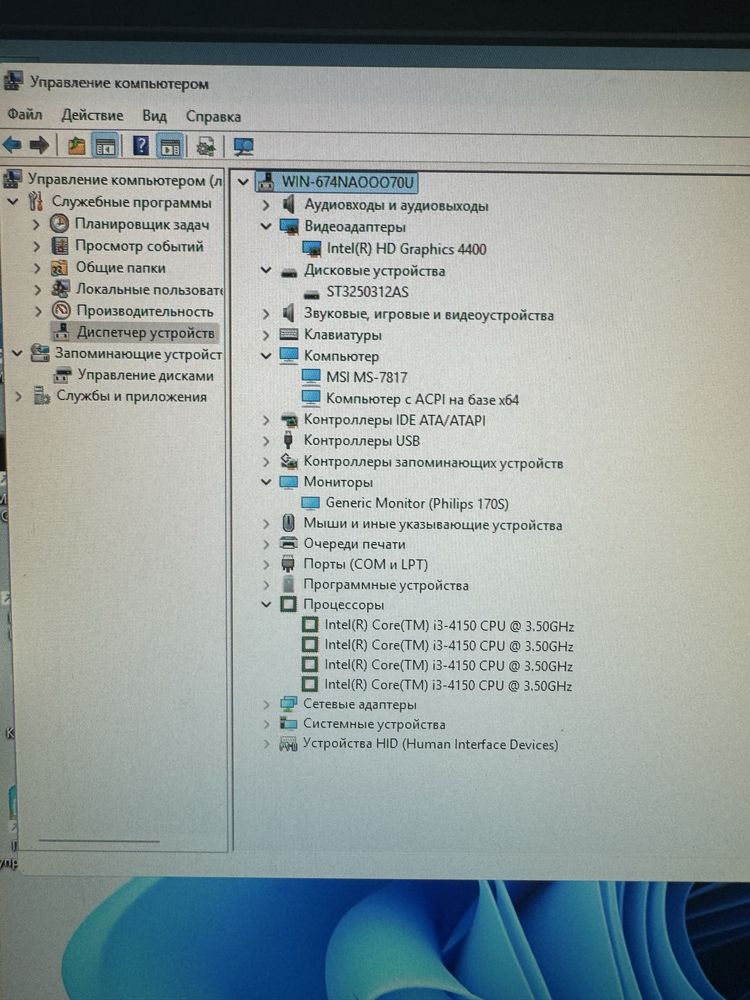Viewport: 750px width, 1000px height.
Task: Select Диспетчер устройств in left tree
Action: (x=145, y=332)
